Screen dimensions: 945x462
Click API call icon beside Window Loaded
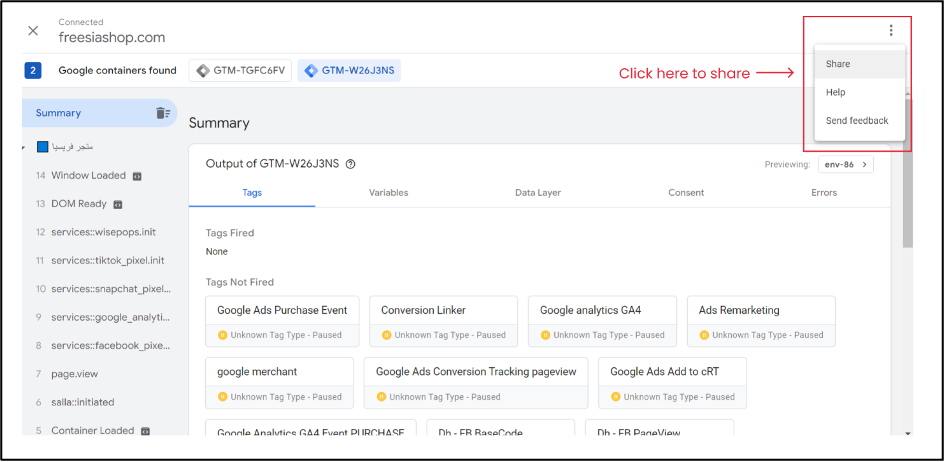pyautogui.click(x=137, y=176)
